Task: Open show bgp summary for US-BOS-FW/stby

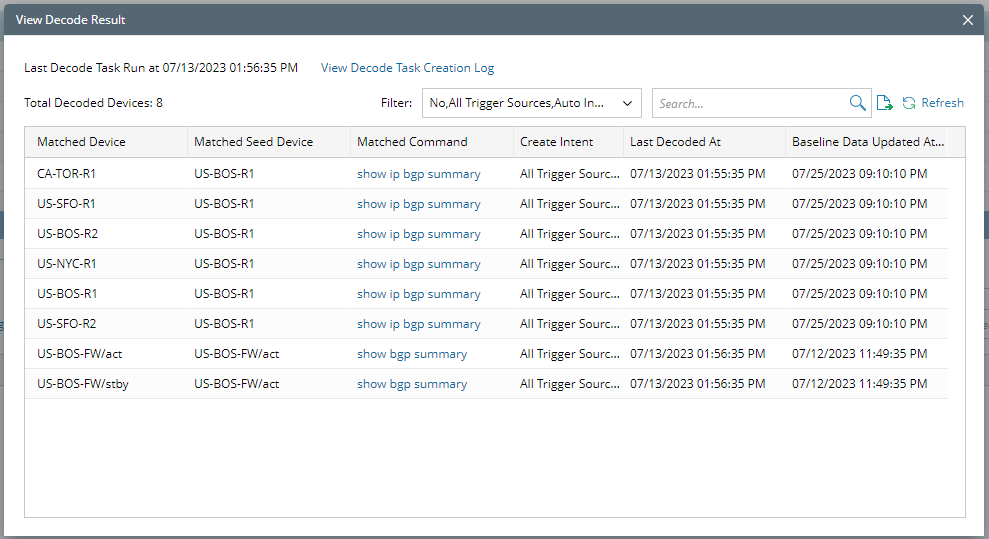Action: pyautogui.click(x=412, y=384)
